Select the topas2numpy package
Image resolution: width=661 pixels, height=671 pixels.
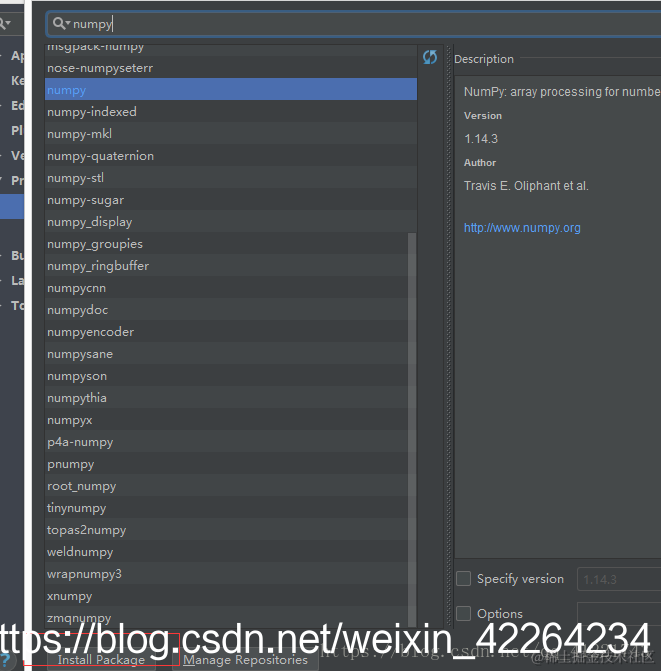click(x=226, y=530)
